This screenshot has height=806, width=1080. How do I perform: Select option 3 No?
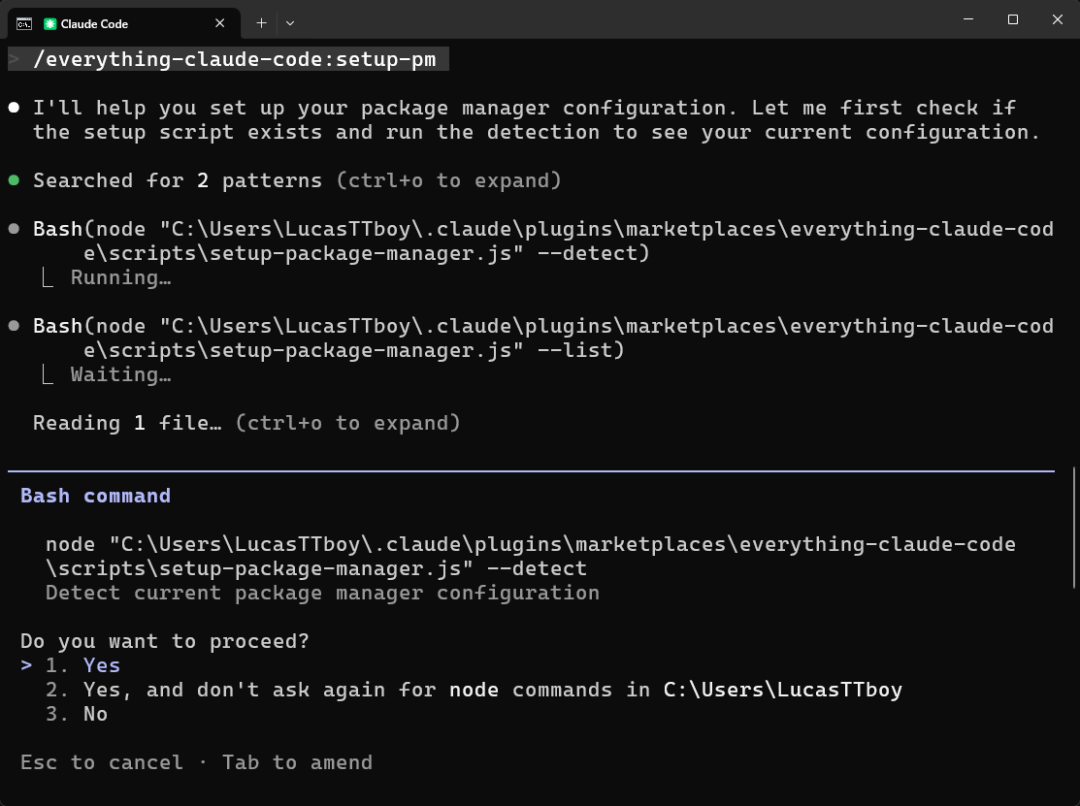pos(94,714)
